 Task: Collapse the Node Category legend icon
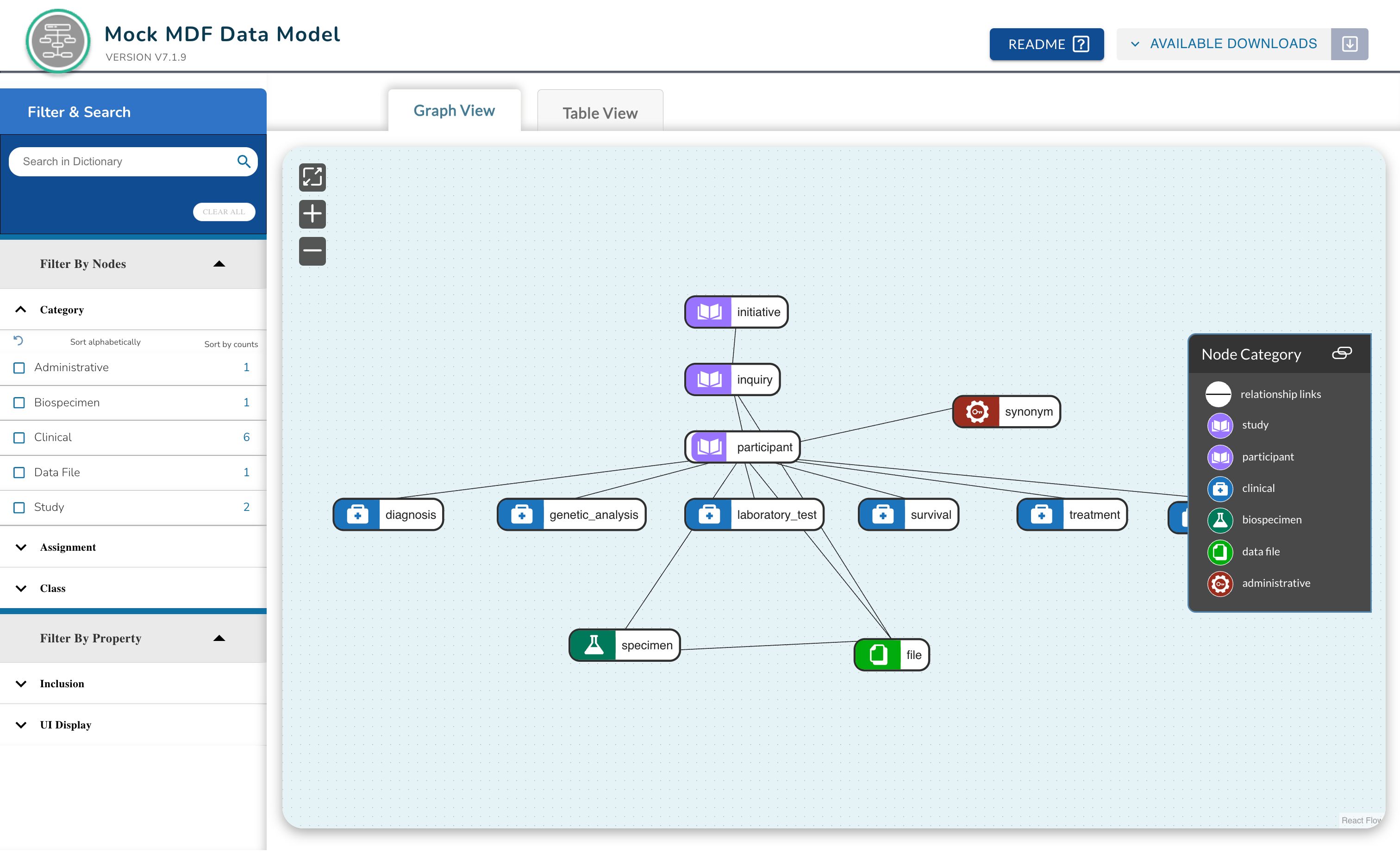pos(1342,353)
